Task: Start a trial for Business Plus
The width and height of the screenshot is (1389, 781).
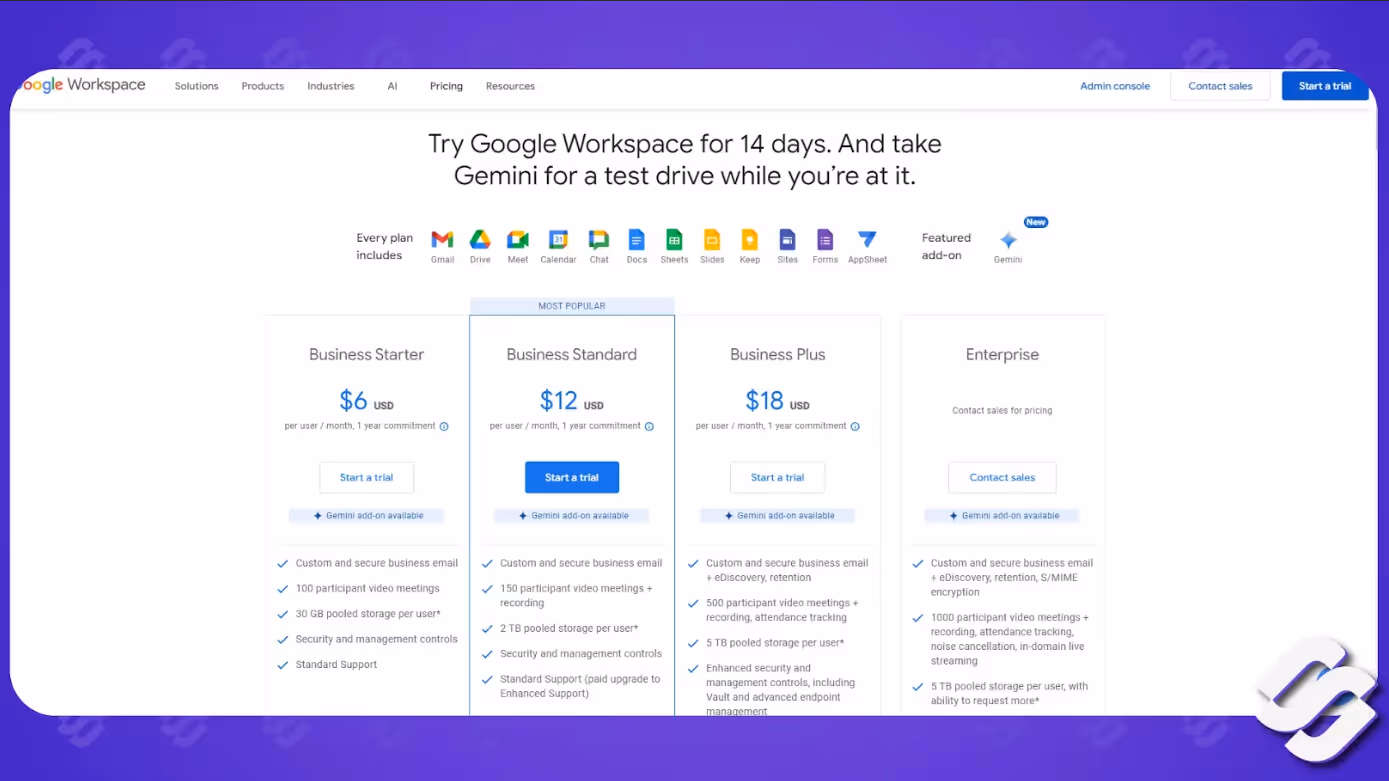Action: [x=777, y=477]
